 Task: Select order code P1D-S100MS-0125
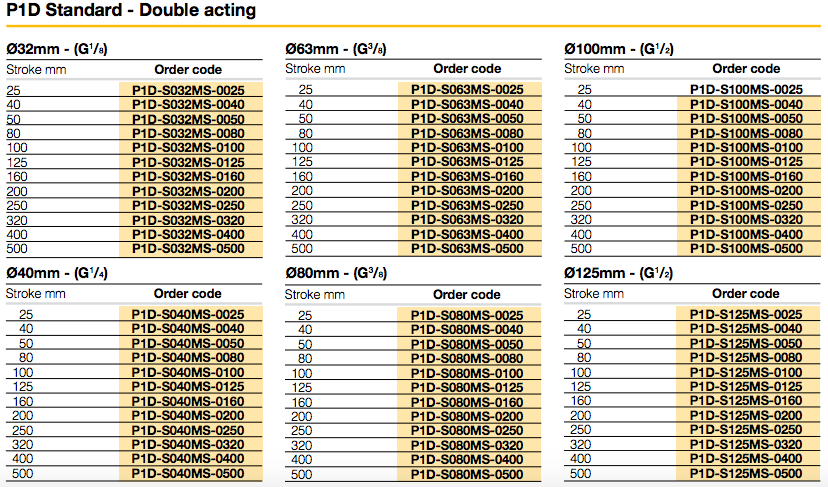pyautogui.click(x=746, y=162)
